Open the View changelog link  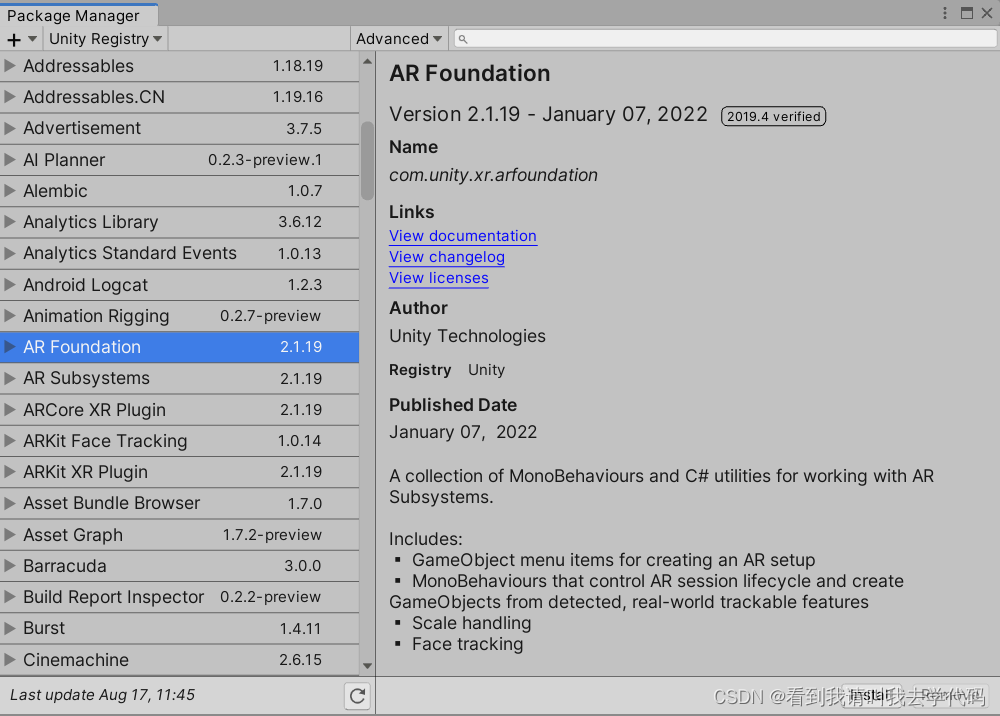tap(446, 257)
